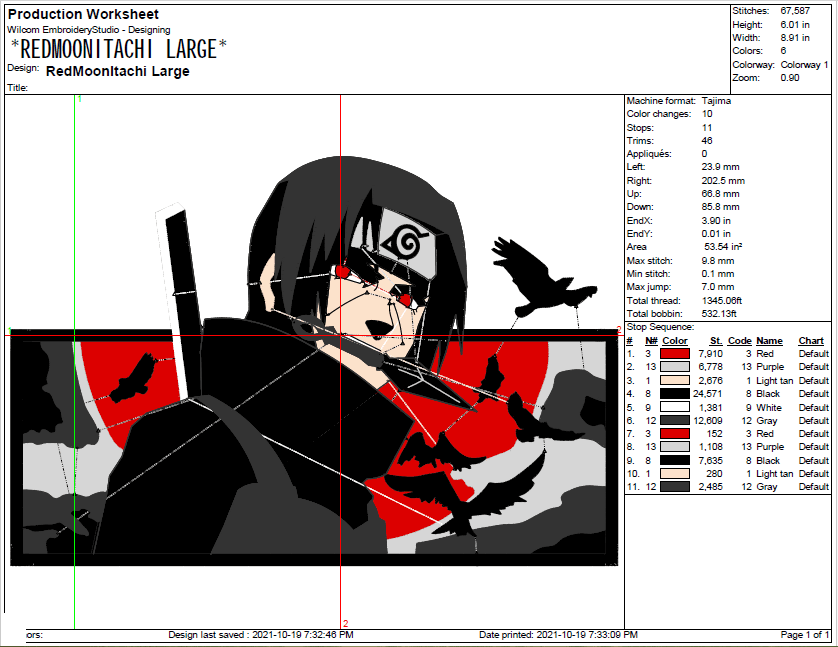The image size is (838, 647).
Task: Select the Height value '6.01 in'
Action: [795, 25]
